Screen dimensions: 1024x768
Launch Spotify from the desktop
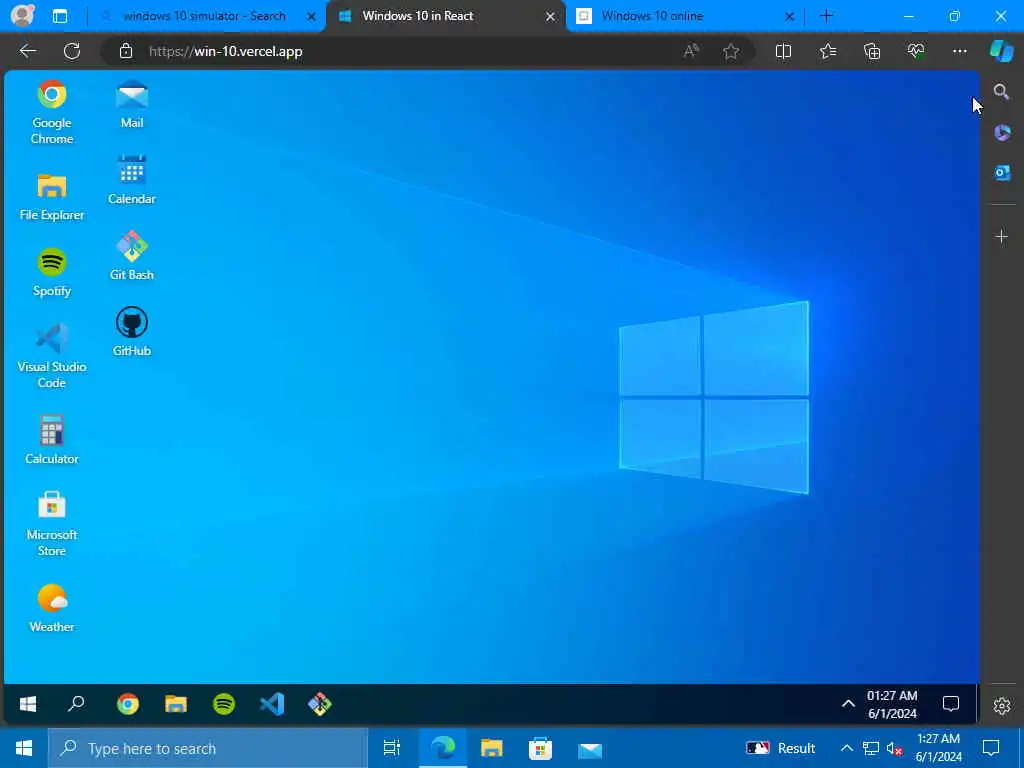(52, 272)
